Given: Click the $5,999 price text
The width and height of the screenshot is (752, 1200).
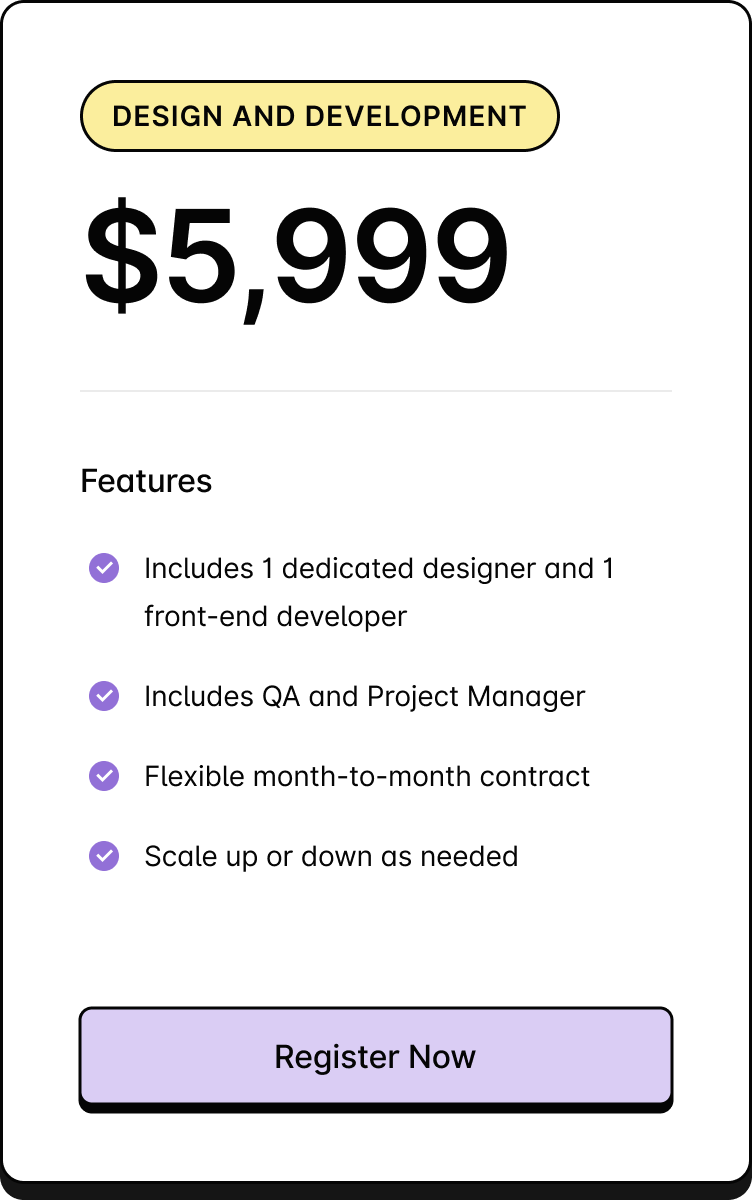Looking at the screenshot, I should click(297, 259).
